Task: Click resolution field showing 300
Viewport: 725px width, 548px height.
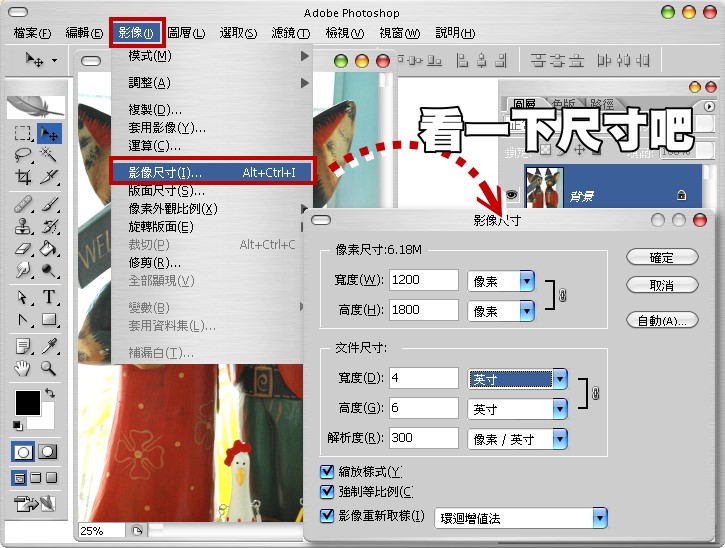Action: coord(424,438)
